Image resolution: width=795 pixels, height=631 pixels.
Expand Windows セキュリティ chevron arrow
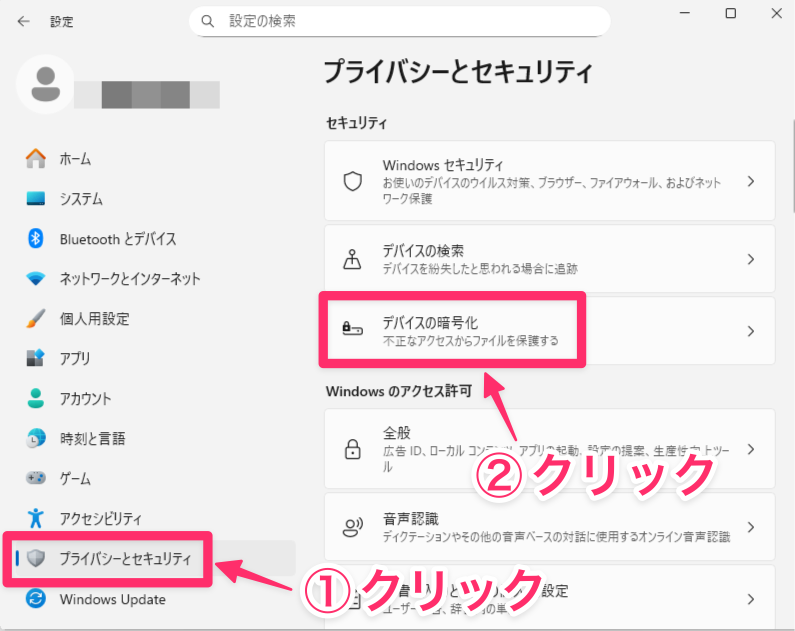coord(750,181)
